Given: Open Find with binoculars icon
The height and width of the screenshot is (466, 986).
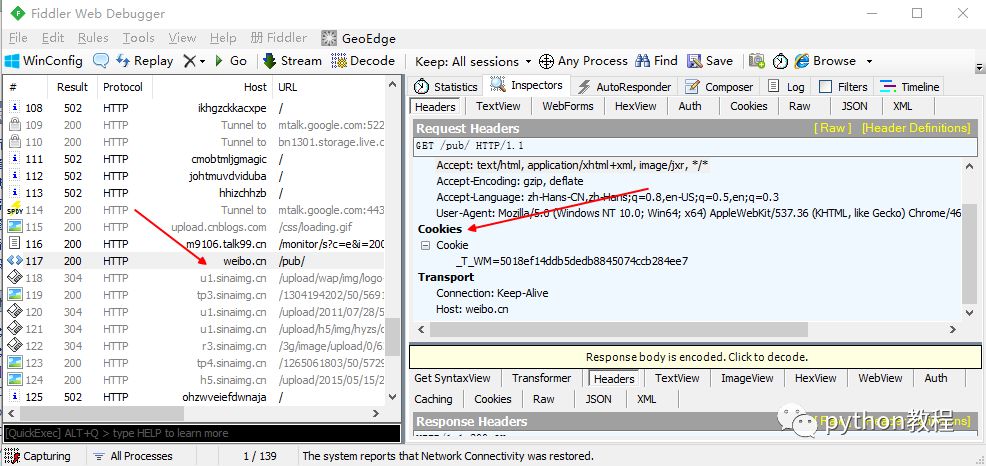Looking at the screenshot, I should pyautogui.click(x=656, y=61).
